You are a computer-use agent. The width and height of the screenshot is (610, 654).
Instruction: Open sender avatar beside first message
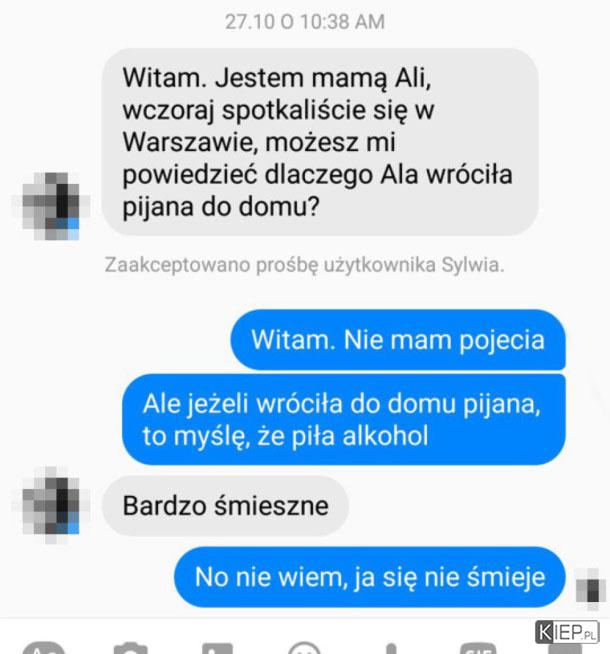tap(51, 206)
